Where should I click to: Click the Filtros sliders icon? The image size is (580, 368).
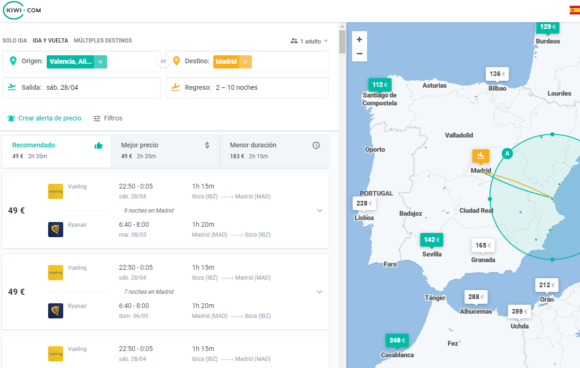pos(97,118)
